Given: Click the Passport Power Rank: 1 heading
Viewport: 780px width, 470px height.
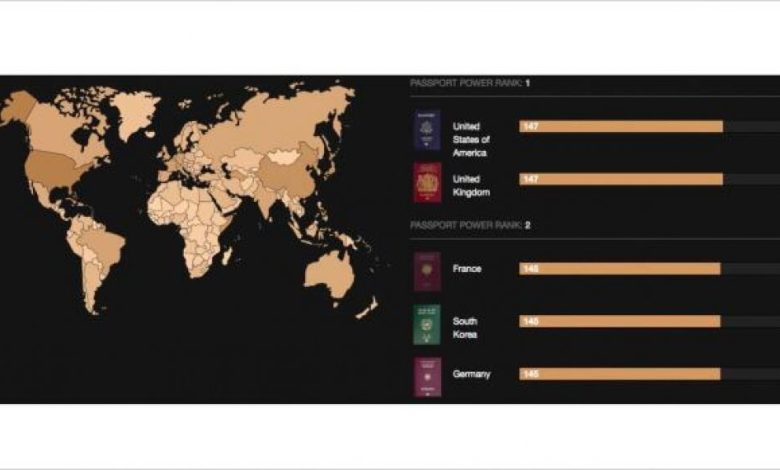Looking at the screenshot, I should click(x=470, y=83).
